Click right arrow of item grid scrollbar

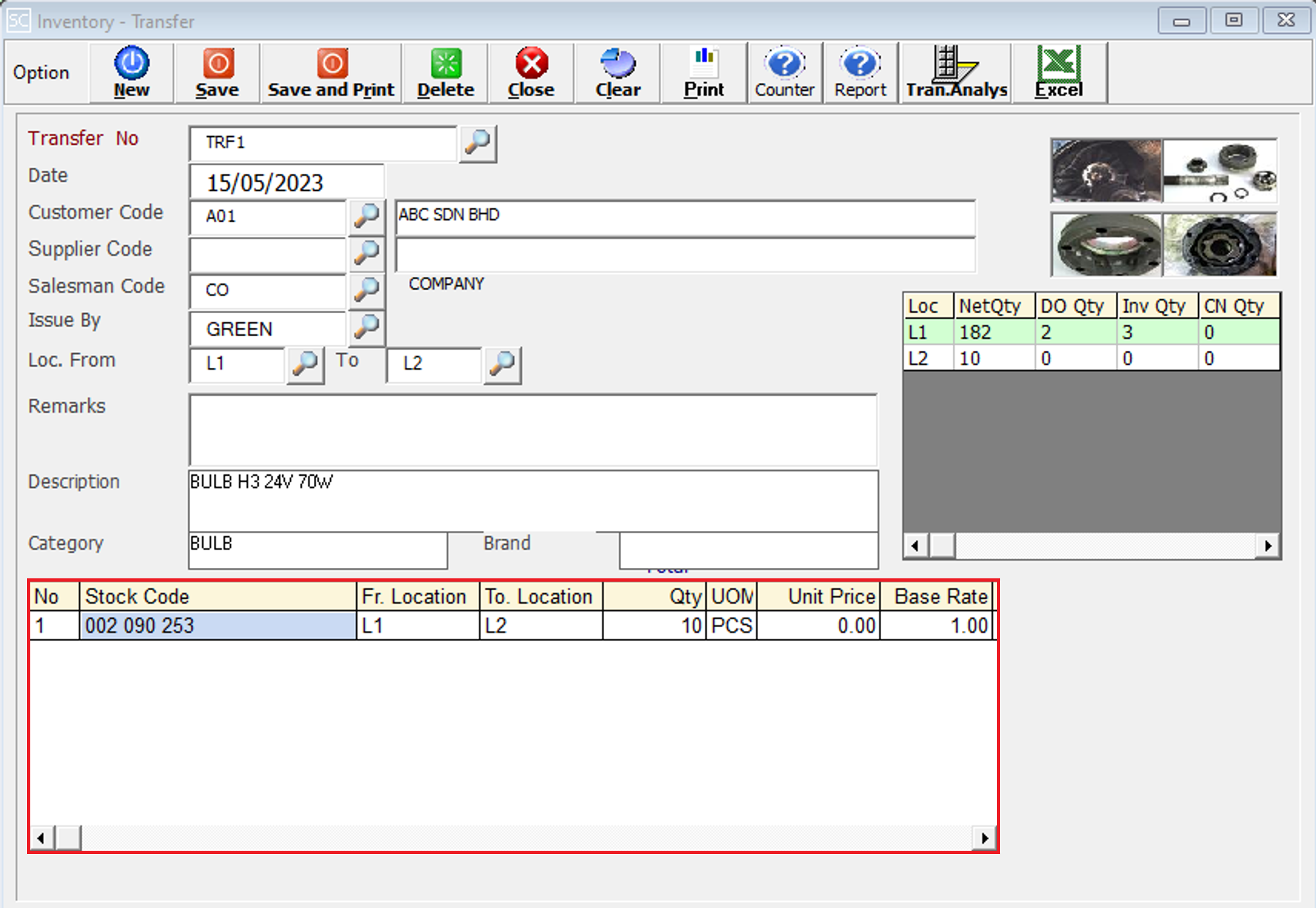click(984, 838)
